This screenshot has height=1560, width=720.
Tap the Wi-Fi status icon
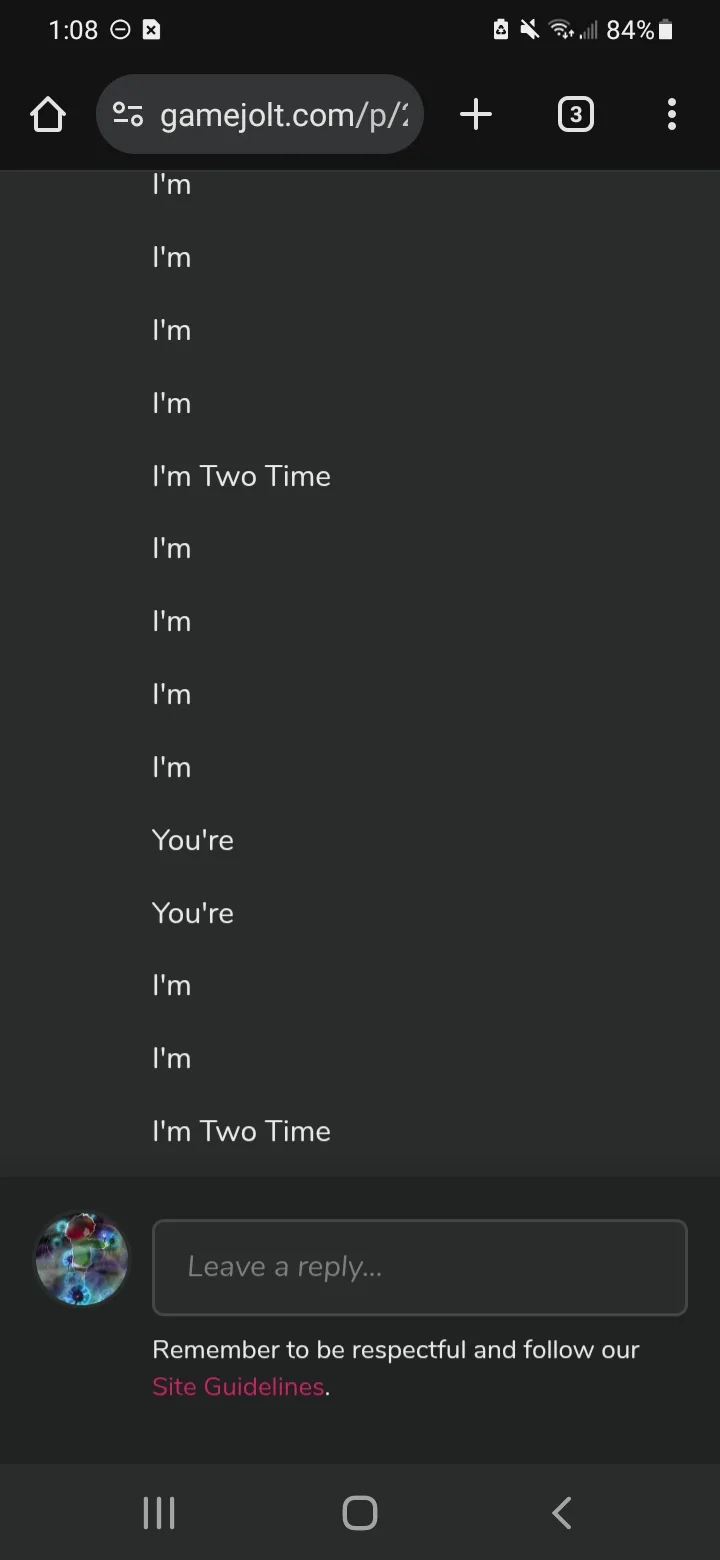[x=561, y=31]
